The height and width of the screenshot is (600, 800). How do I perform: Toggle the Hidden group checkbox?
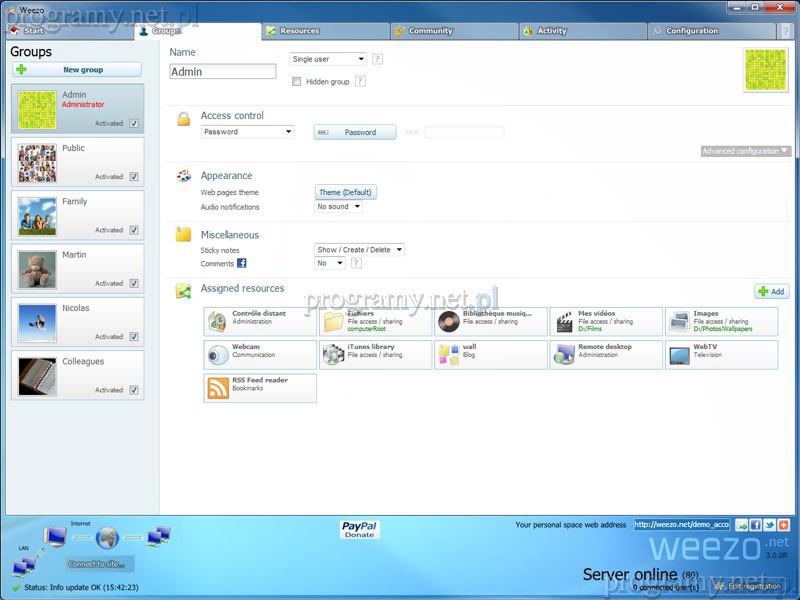point(297,82)
